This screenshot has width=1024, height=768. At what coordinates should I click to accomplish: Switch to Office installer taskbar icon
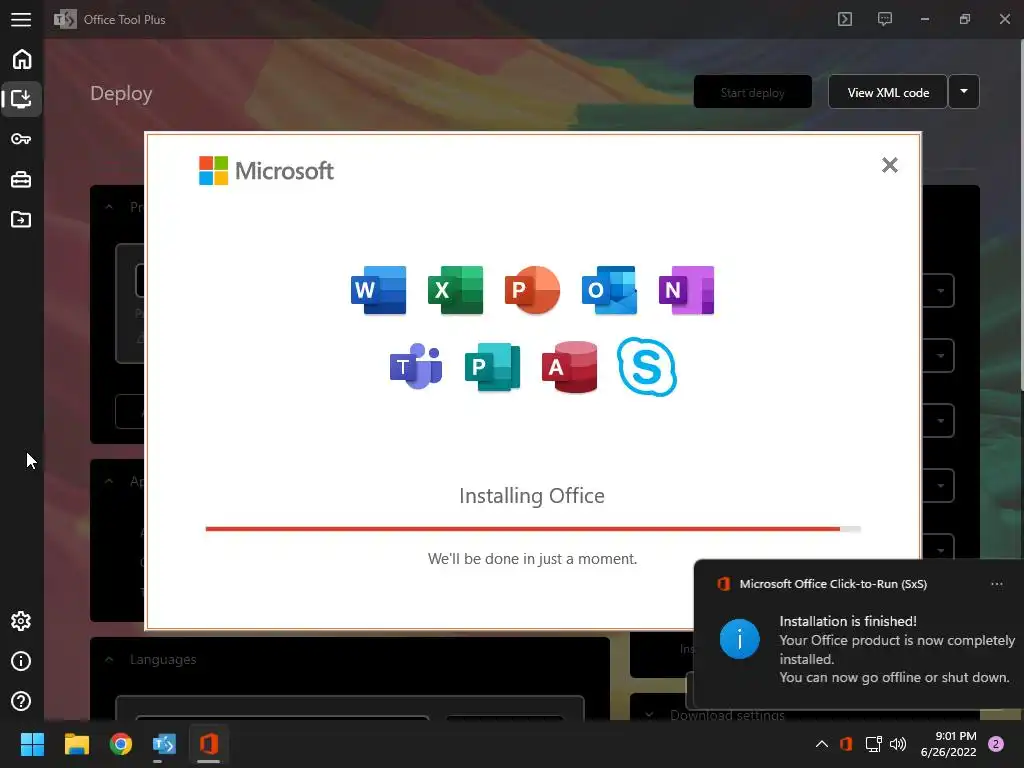pyautogui.click(x=208, y=744)
